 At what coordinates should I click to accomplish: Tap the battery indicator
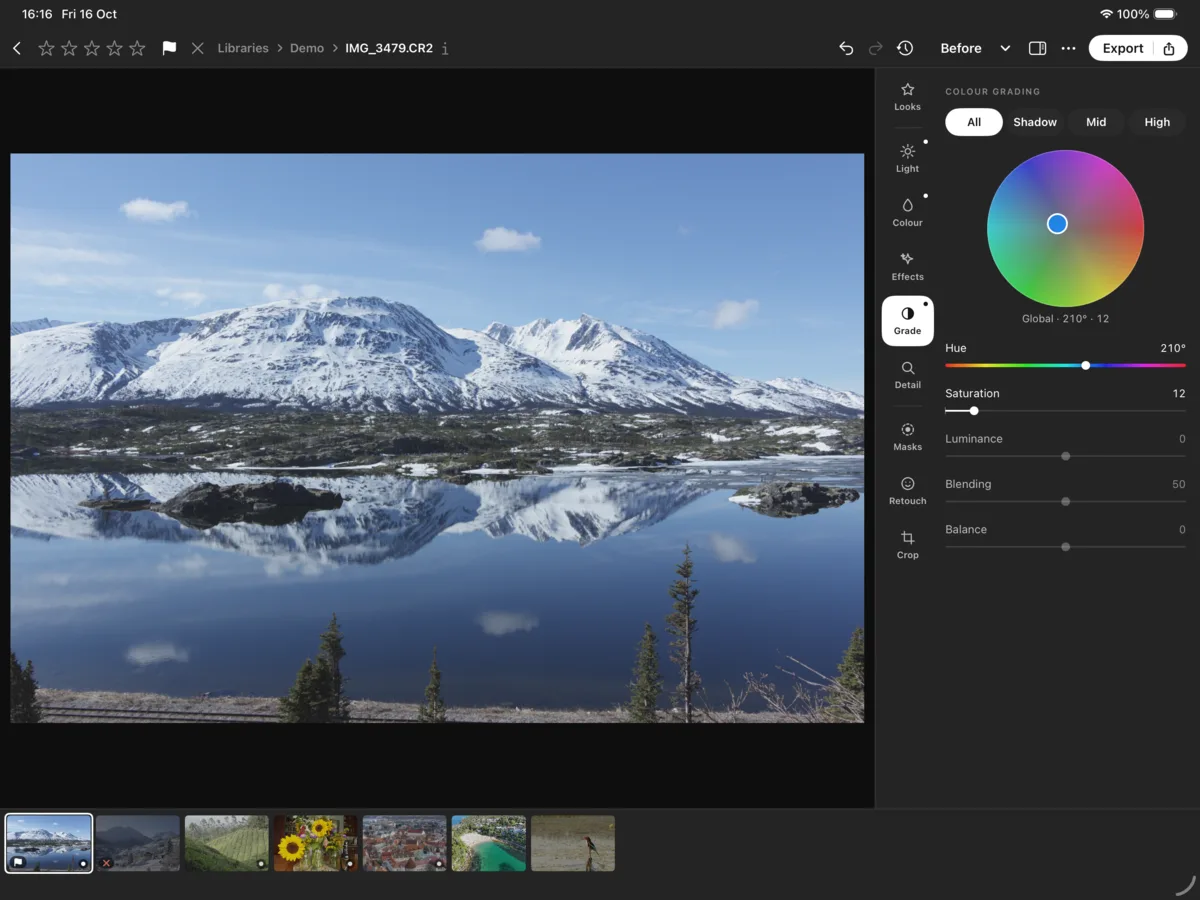click(1165, 14)
